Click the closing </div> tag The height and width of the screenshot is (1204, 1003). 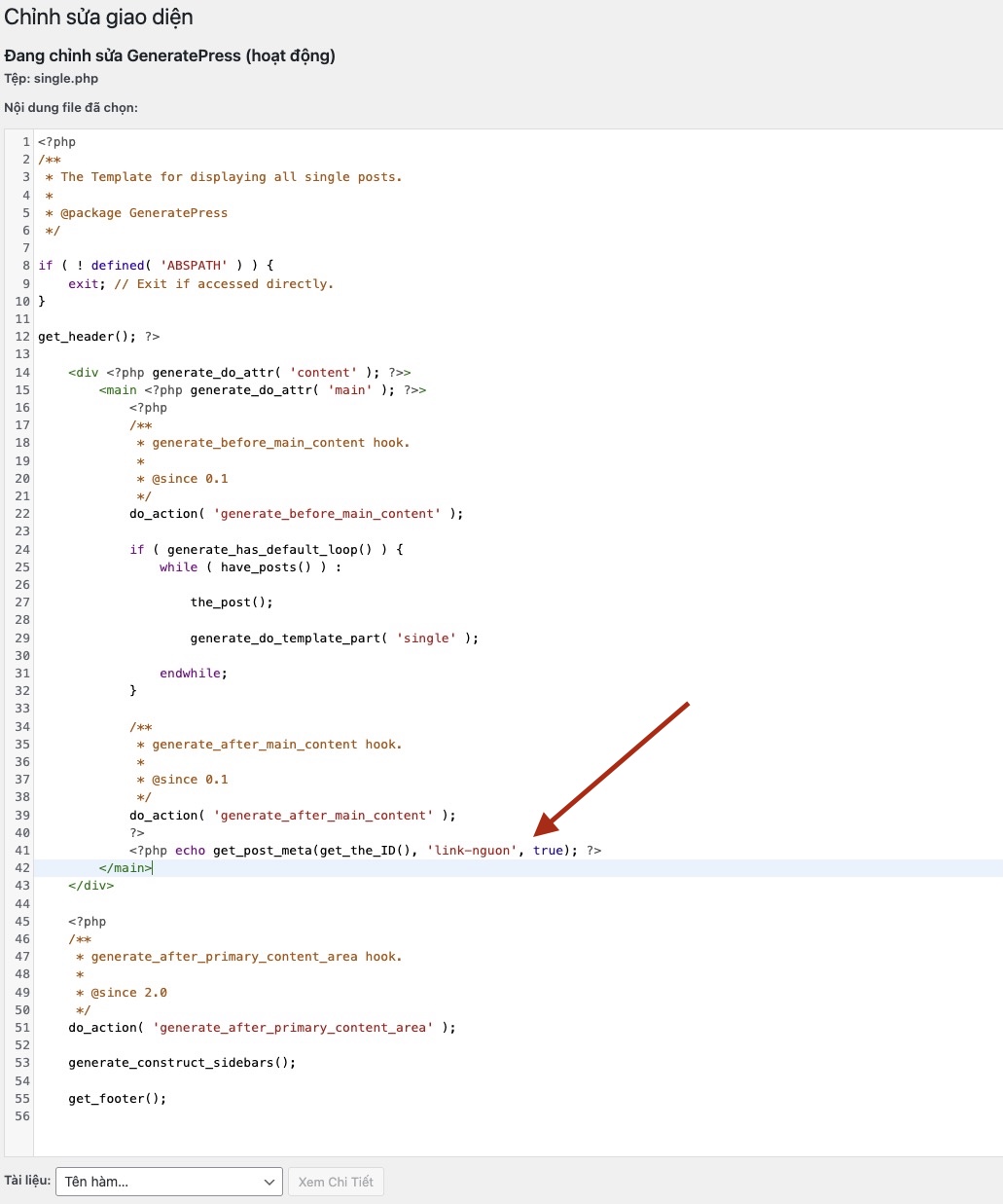tap(90, 886)
